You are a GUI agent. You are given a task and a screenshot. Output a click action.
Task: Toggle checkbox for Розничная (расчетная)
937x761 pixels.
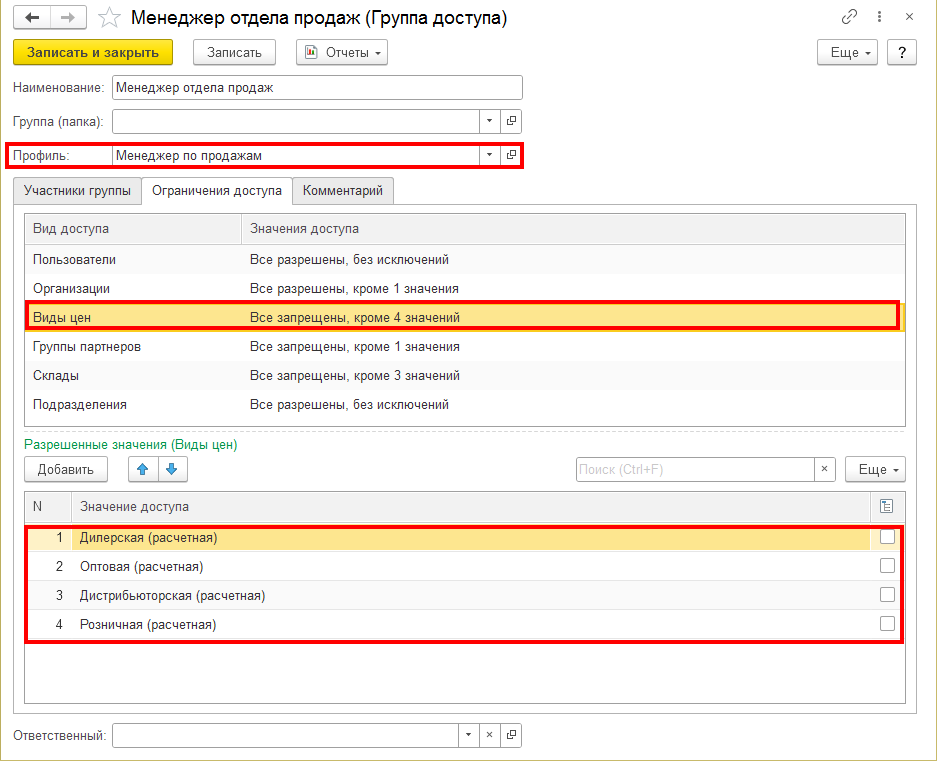click(886, 624)
